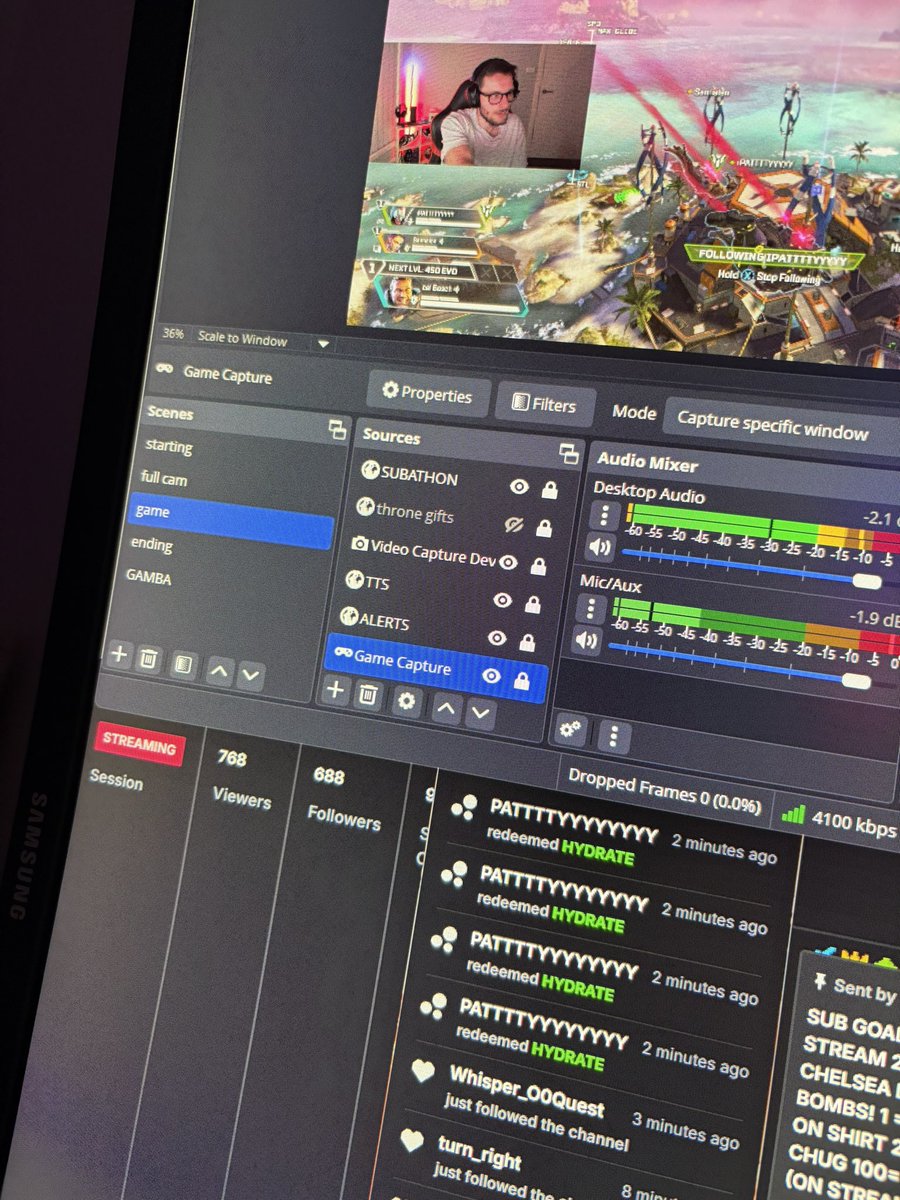This screenshot has height=1200, width=900.
Task: Mute Desktop Audio speaker button
Action: 599,548
